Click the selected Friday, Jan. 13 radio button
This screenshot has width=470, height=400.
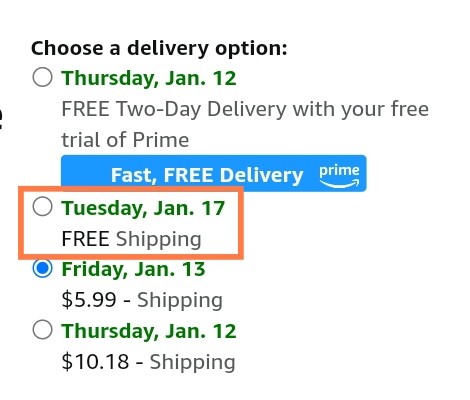click(x=42, y=268)
